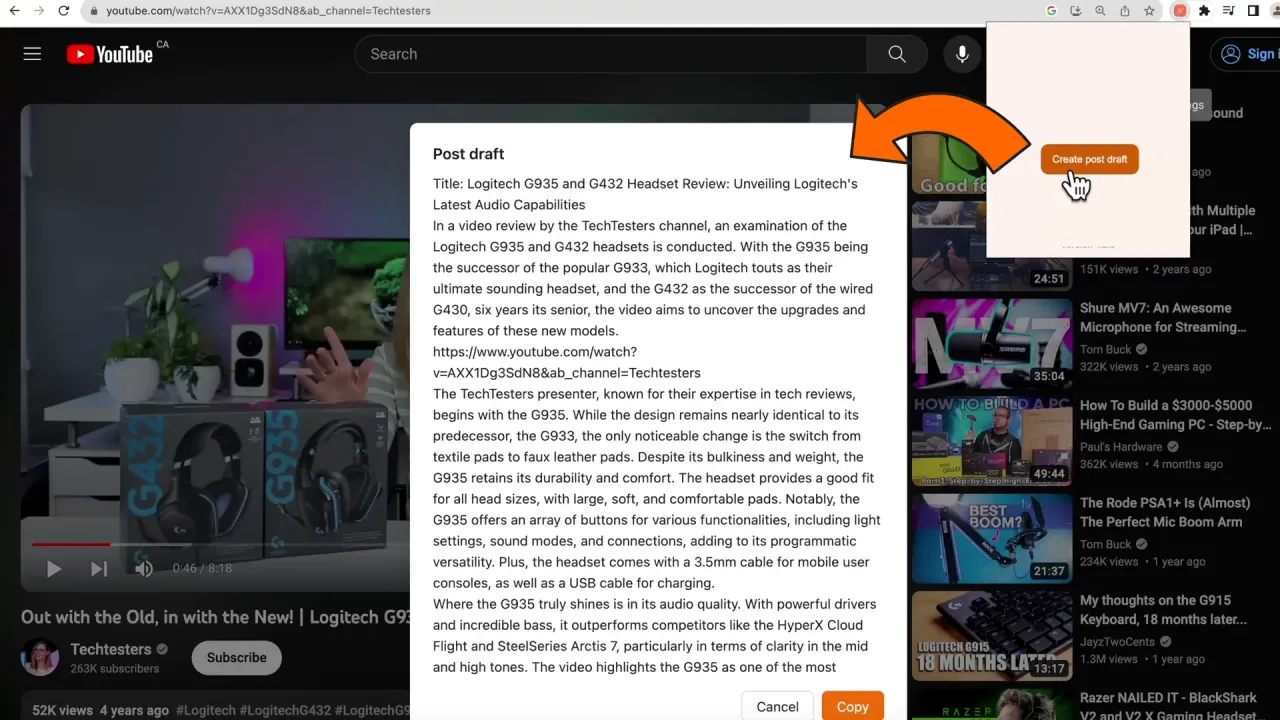Click the '234K views • 1 year ago' text
Viewport: 1280px width, 720px height.
(x=1142, y=561)
